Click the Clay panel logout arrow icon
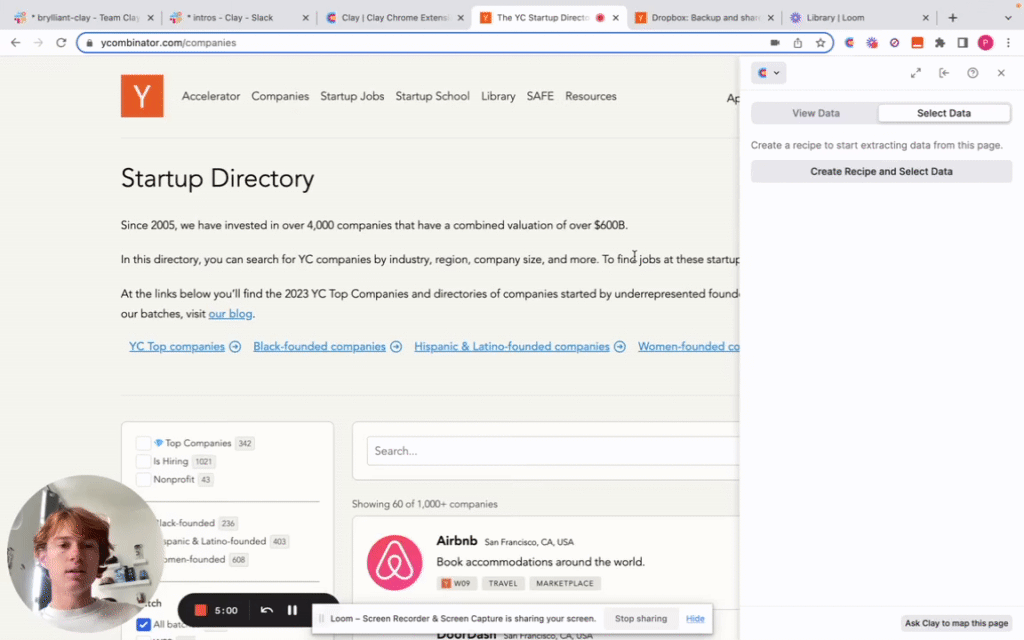The width and height of the screenshot is (1024, 640). 943,73
